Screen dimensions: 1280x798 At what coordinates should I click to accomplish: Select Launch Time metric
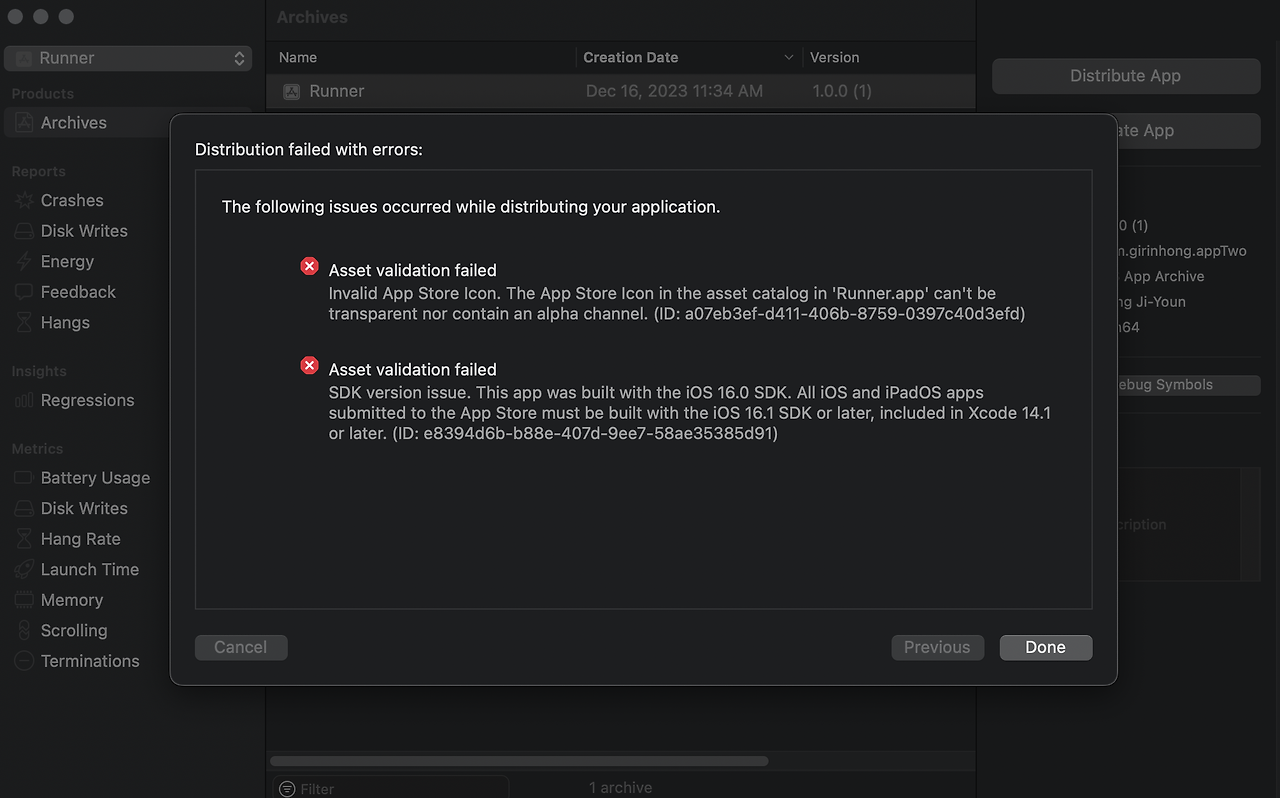pyautogui.click(x=90, y=570)
